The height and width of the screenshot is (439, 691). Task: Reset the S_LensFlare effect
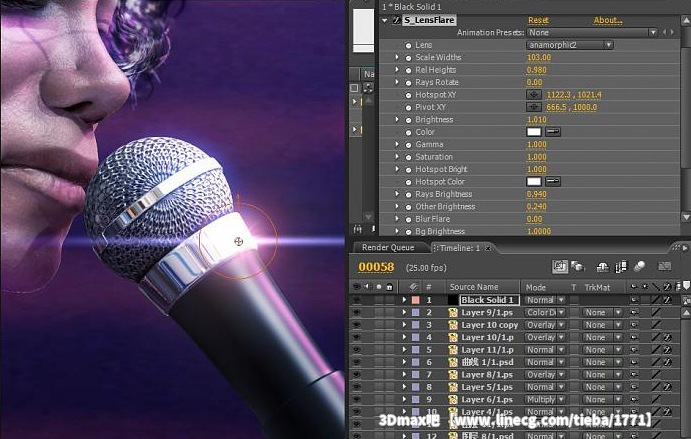(x=538, y=20)
